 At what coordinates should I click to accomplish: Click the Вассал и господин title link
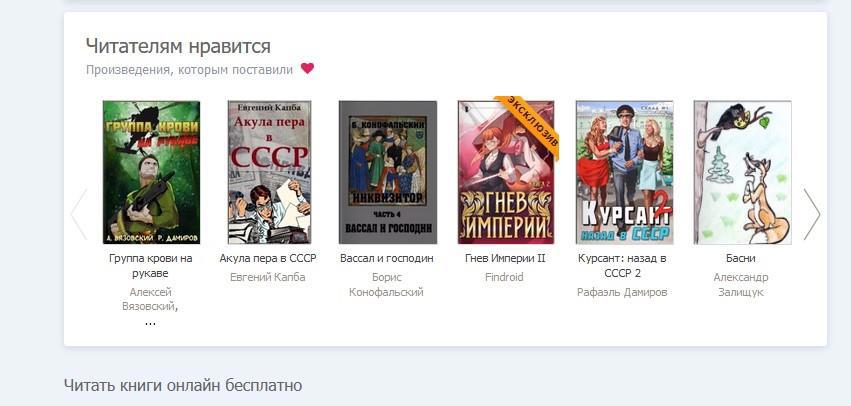387,258
